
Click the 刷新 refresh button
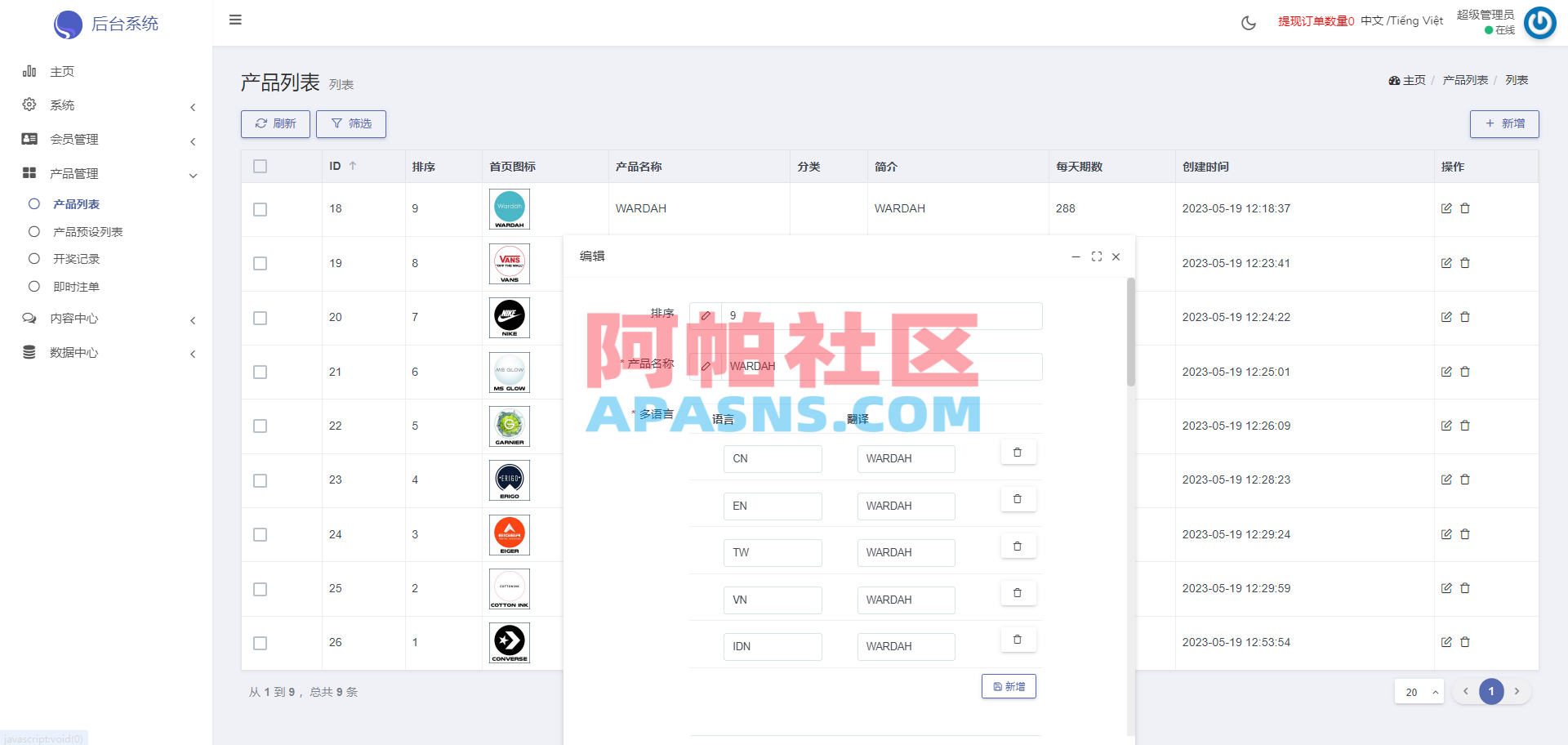(274, 123)
